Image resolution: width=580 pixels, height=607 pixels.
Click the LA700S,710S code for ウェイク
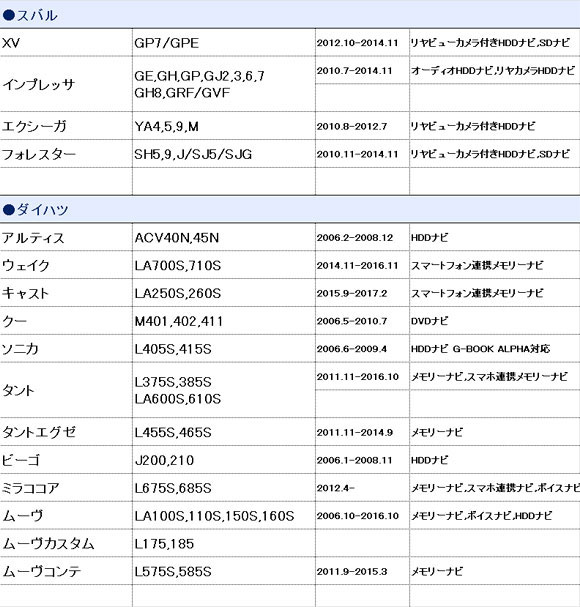click(x=178, y=266)
